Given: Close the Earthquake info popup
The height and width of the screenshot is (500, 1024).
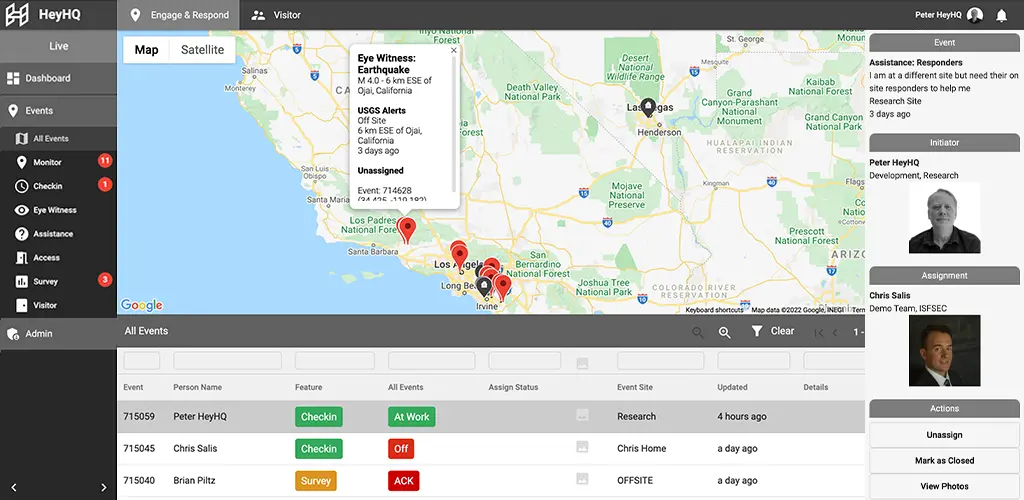Looking at the screenshot, I should tap(454, 50).
